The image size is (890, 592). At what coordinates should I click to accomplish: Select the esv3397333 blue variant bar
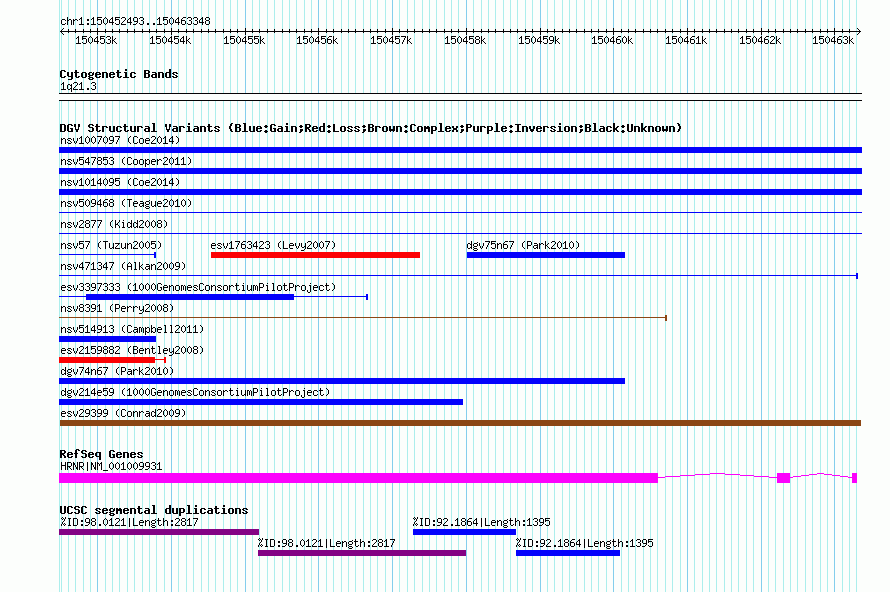(x=190, y=297)
